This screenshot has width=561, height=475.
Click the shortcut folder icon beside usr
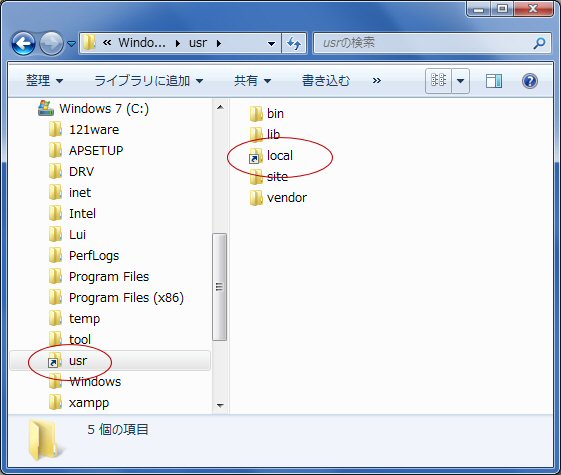(55, 360)
